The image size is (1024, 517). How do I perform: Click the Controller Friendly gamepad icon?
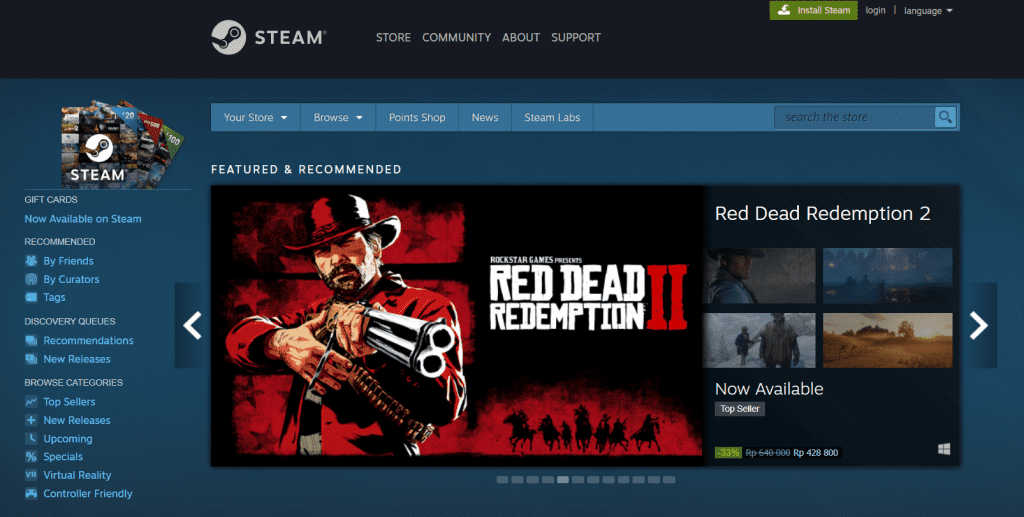31,494
